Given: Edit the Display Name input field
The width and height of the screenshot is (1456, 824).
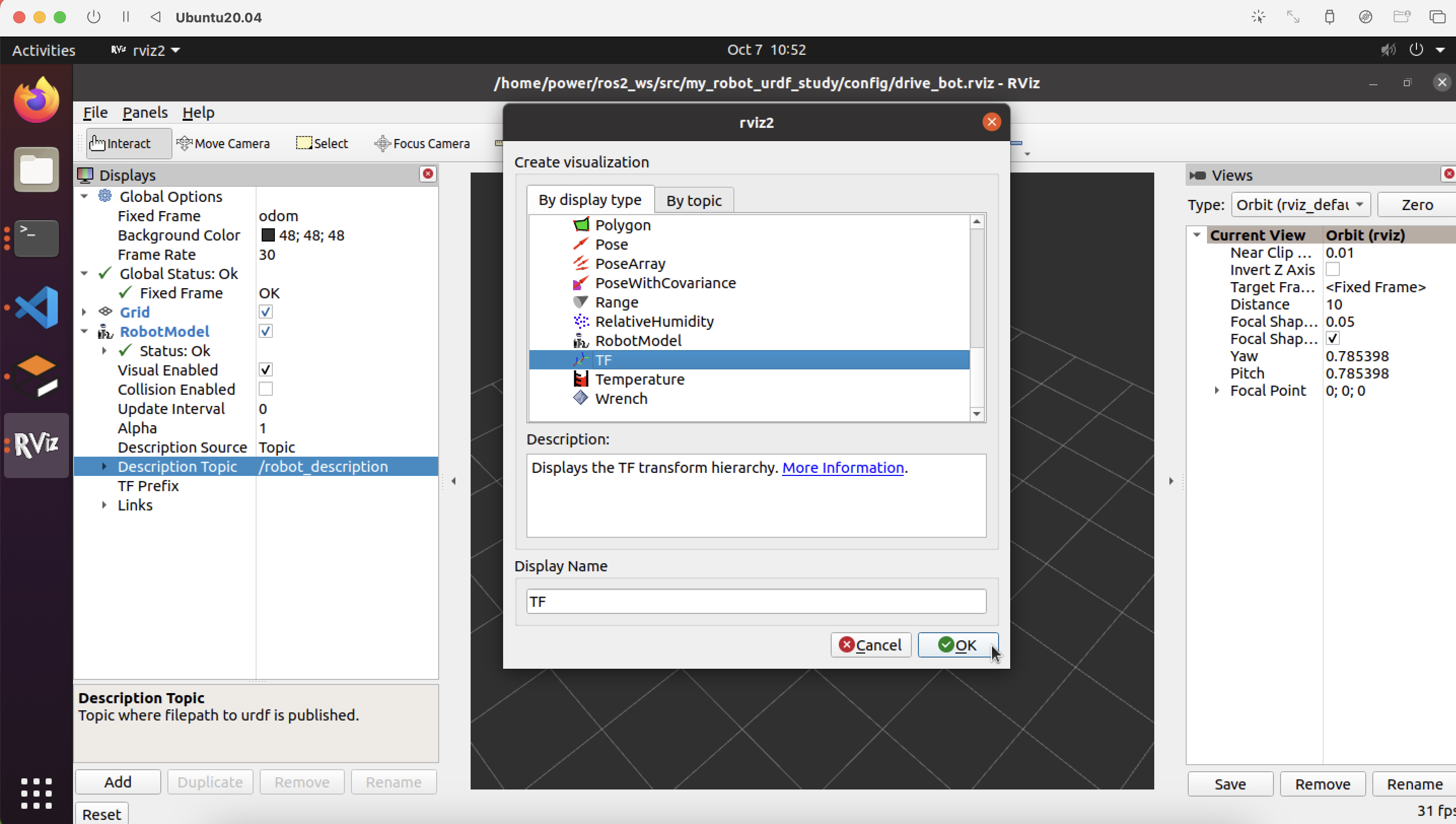Looking at the screenshot, I should 756,601.
